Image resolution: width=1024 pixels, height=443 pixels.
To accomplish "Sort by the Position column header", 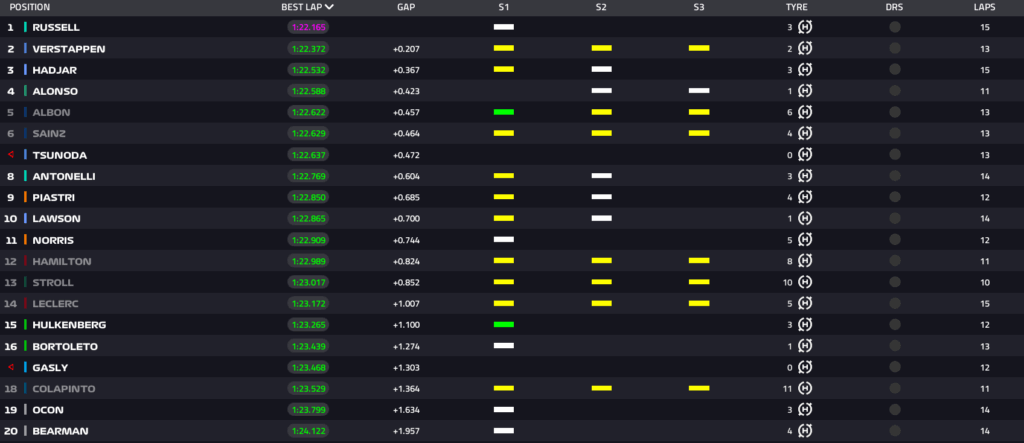I will pyautogui.click(x=30, y=7).
